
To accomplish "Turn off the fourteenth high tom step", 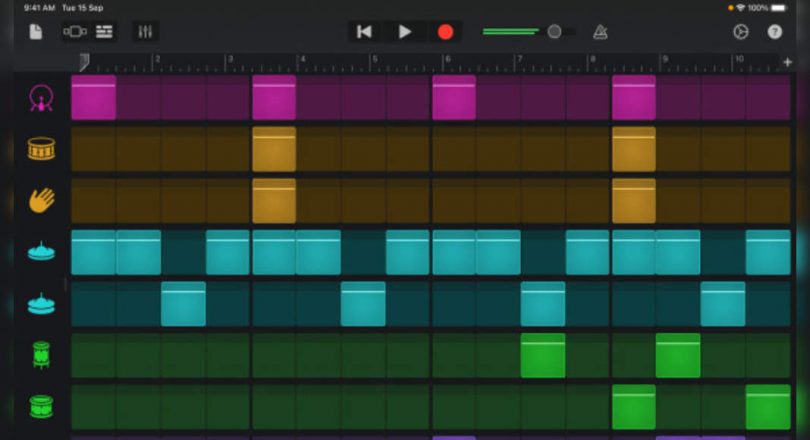I will click(678, 356).
